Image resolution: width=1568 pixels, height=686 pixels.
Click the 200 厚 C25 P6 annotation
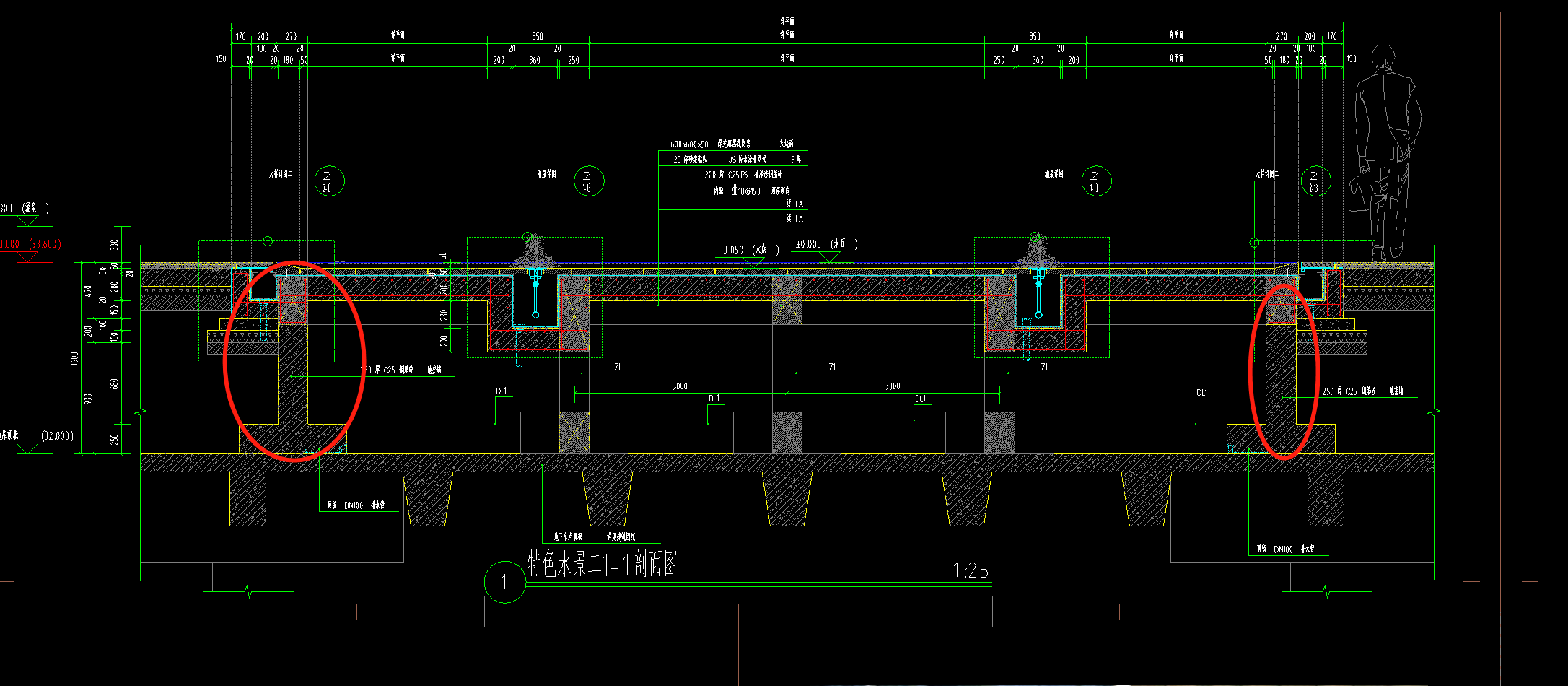(x=743, y=175)
